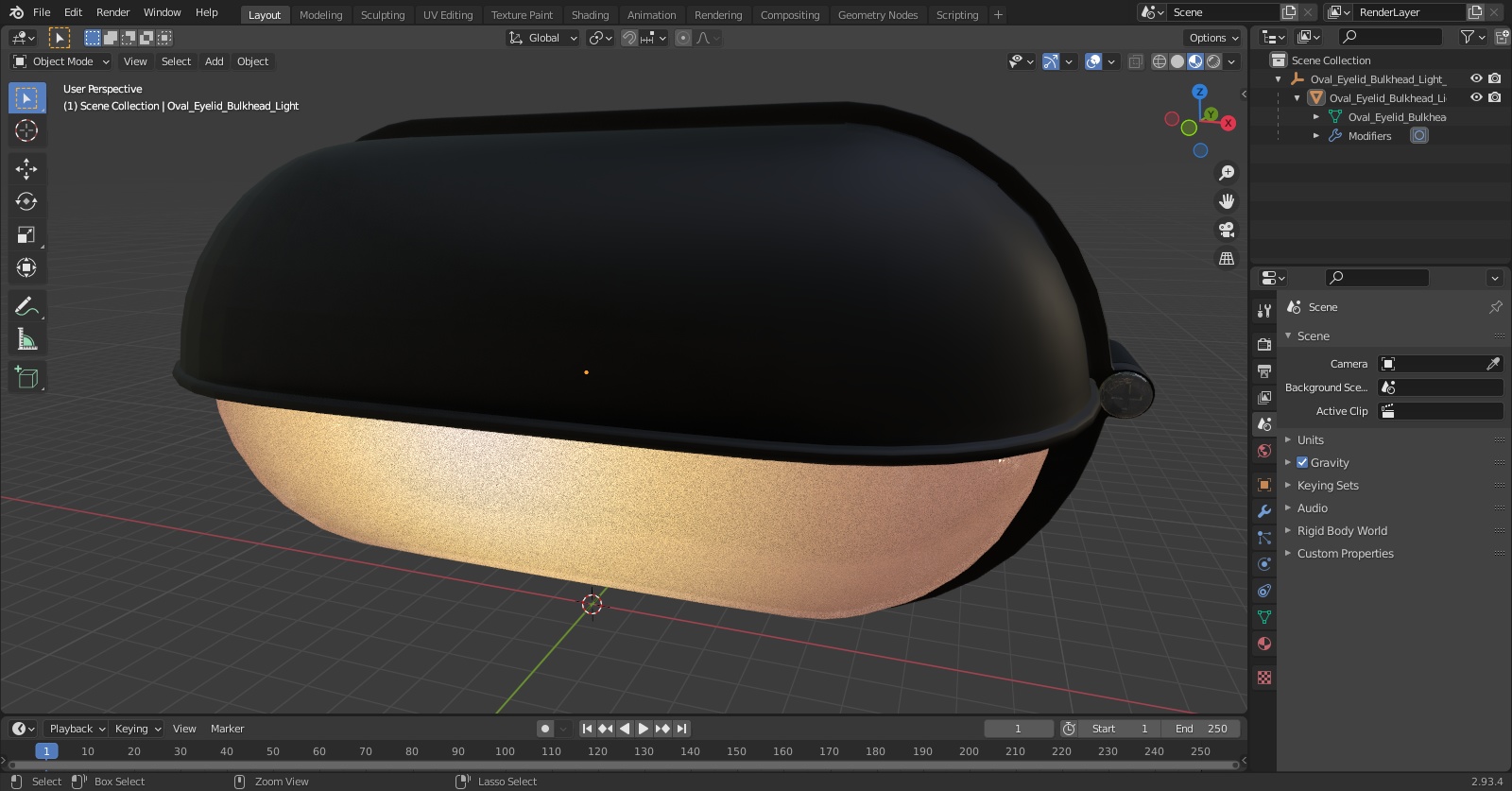The width and height of the screenshot is (1512, 791).
Task: Switch to rendered viewport shading
Action: point(1213,61)
